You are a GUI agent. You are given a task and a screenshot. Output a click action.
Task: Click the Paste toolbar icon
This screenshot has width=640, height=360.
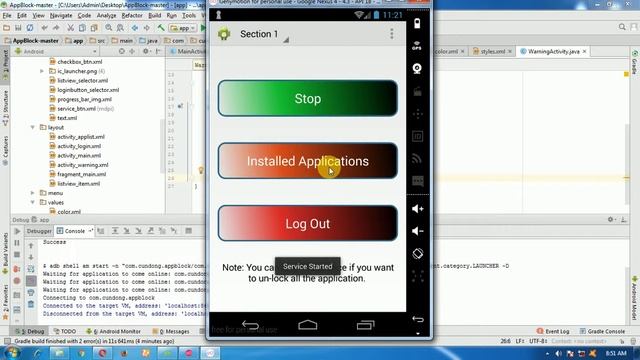point(94,28)
